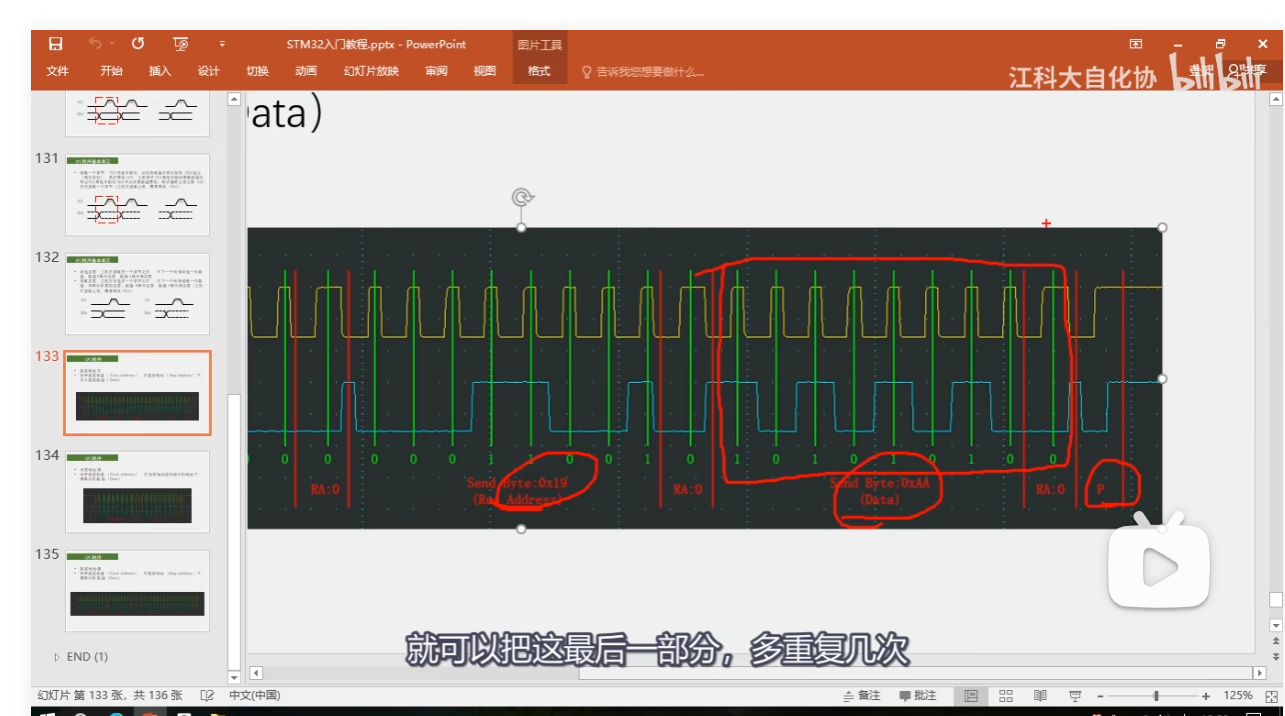Switch to Slide Sorter view icon
This screenshot has width=1285, height=716.
tap(1006, 695)
